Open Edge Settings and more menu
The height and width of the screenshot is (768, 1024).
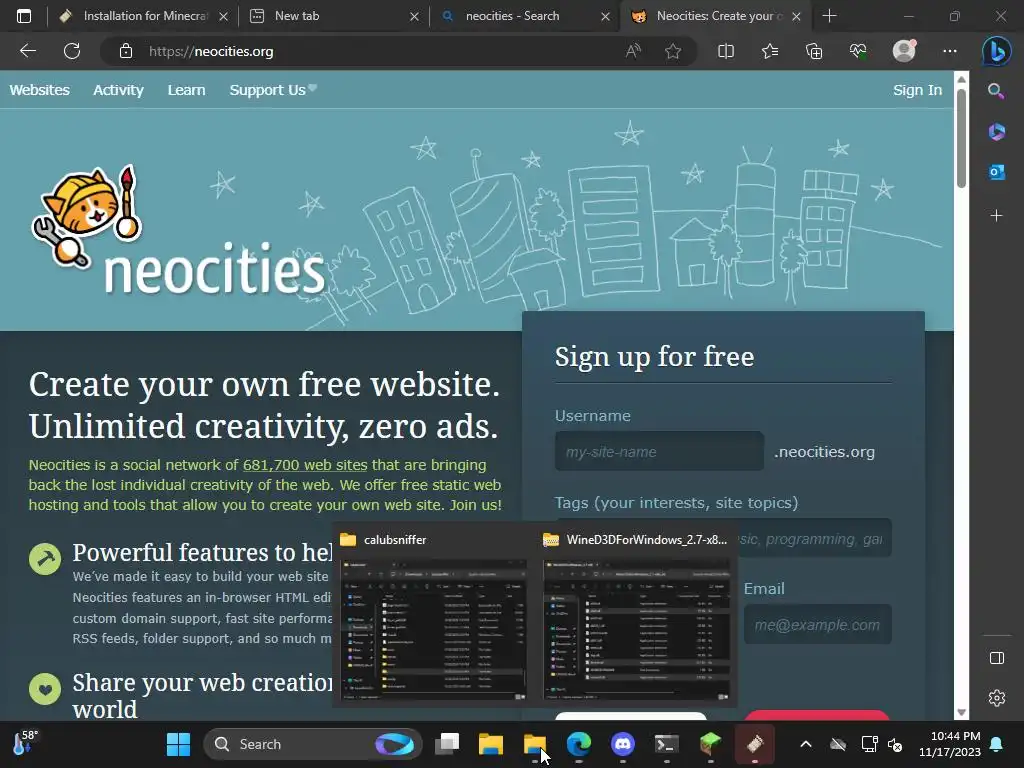tap(950, 51)
